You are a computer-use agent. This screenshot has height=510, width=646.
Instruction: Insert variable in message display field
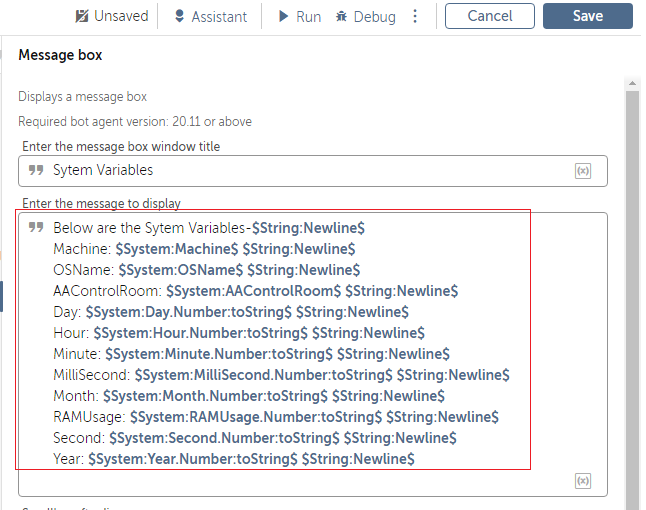[583, 481]
